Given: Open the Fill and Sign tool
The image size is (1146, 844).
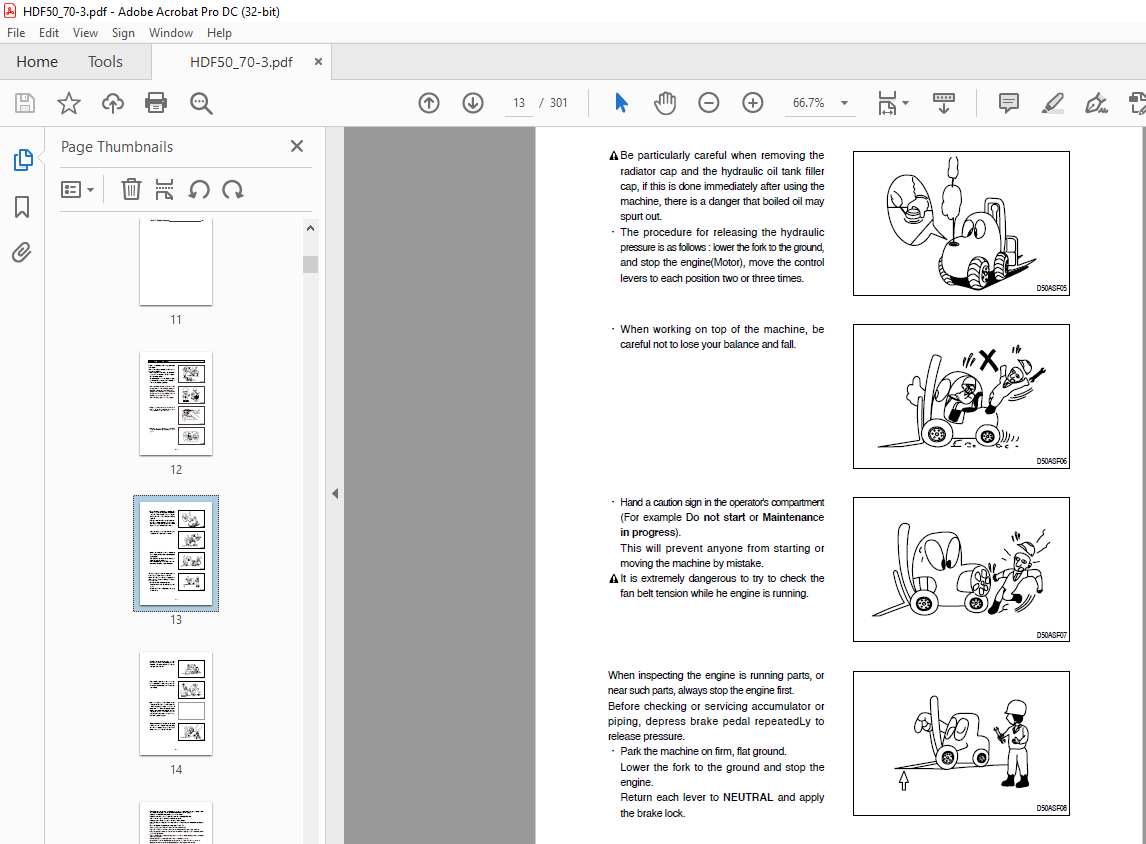Looking at the screenshot, I should (x=1096, y=103).
